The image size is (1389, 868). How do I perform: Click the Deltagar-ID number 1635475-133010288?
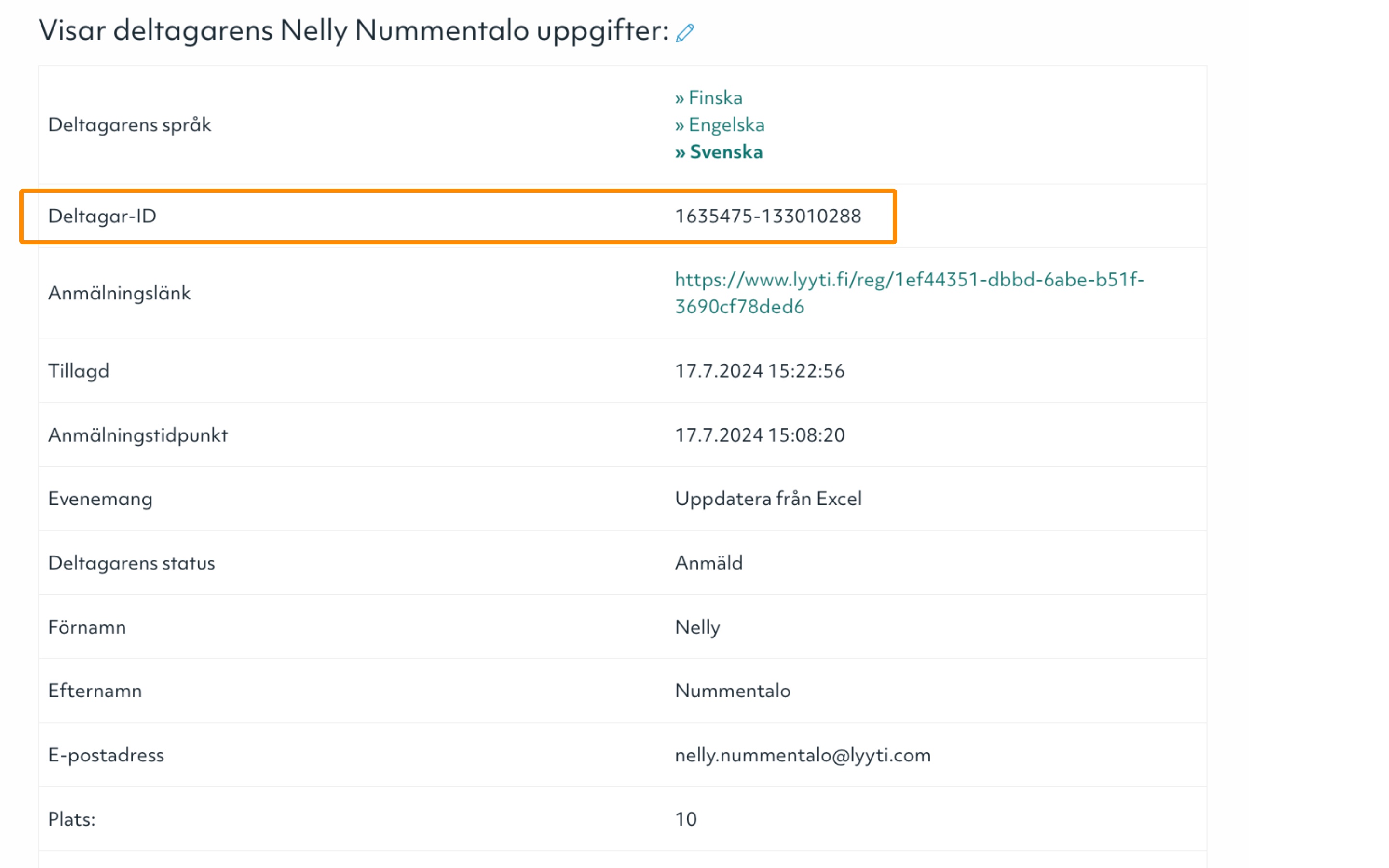point(768,217)
